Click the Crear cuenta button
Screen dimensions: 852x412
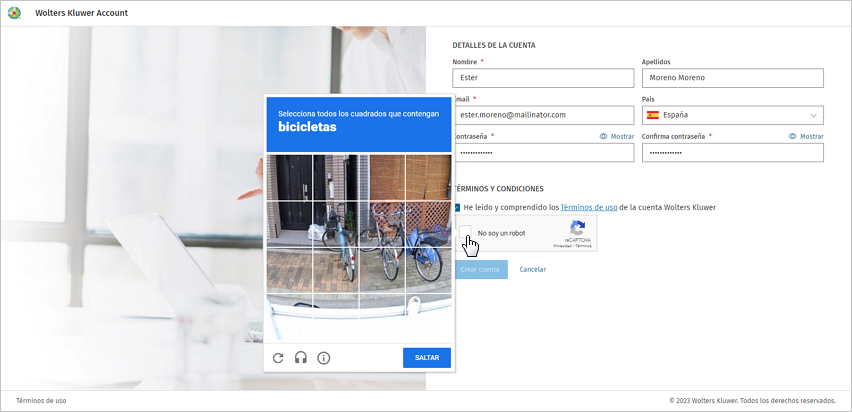480,269
